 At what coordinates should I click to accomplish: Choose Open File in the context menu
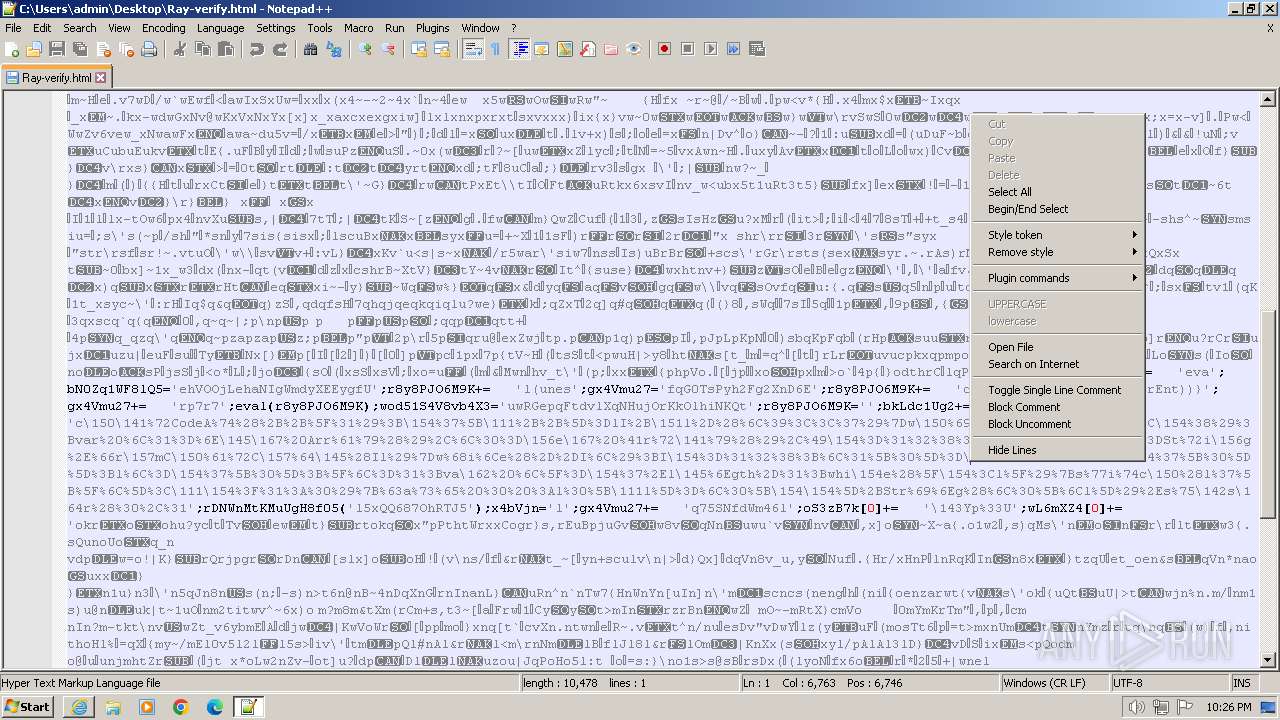click(x=1057, y=347)
